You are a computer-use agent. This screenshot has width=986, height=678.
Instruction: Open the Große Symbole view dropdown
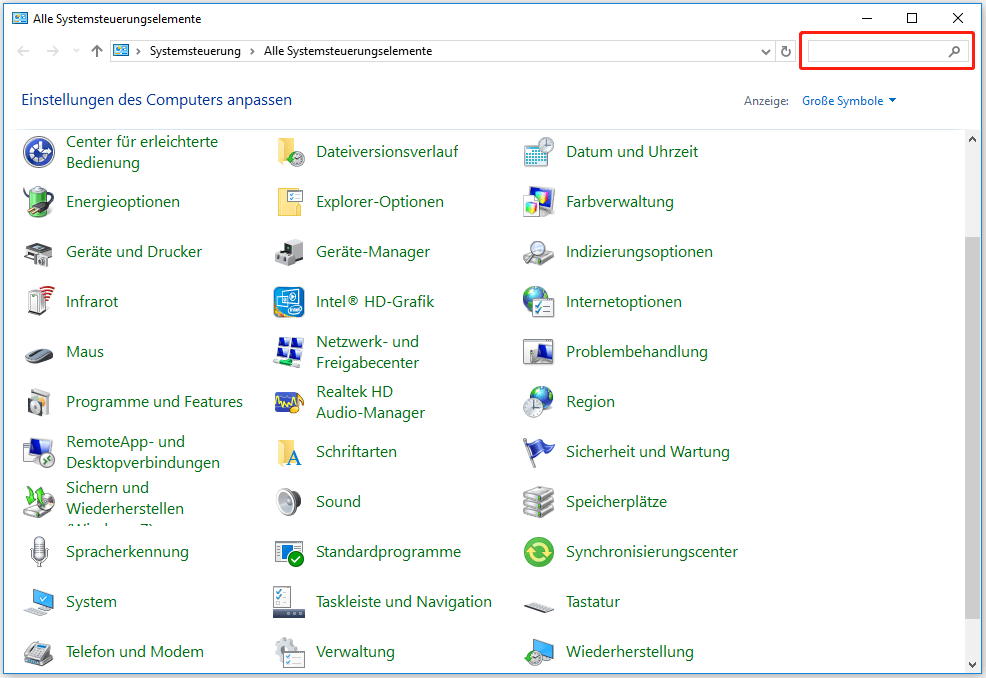click(x=849, y=101)
